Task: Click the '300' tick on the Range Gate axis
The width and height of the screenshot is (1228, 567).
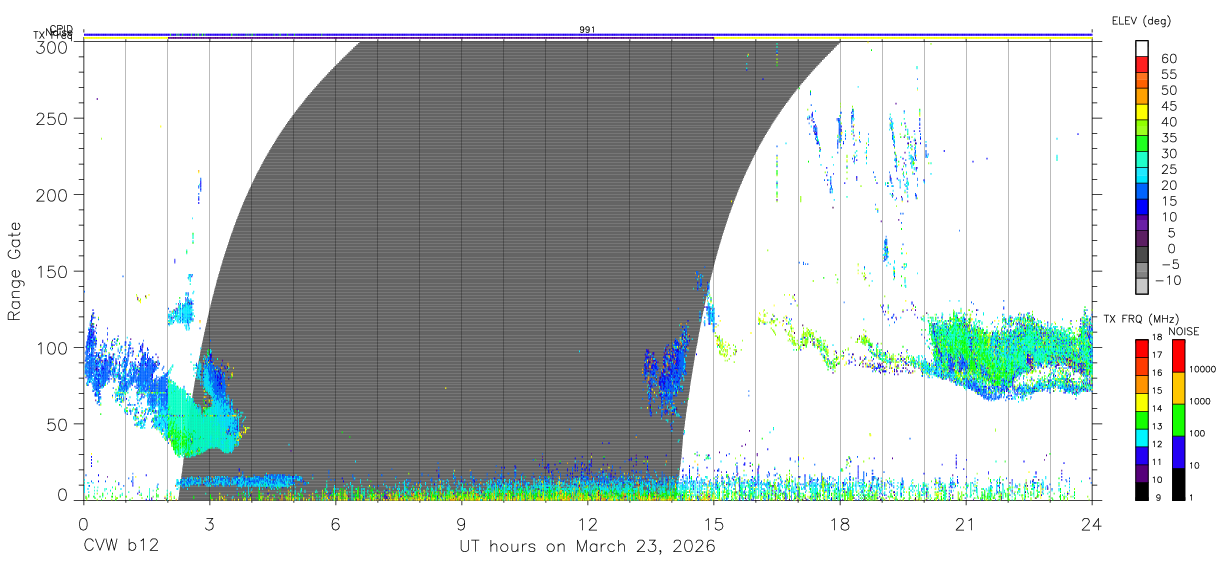Action: (x=53, y=46)
